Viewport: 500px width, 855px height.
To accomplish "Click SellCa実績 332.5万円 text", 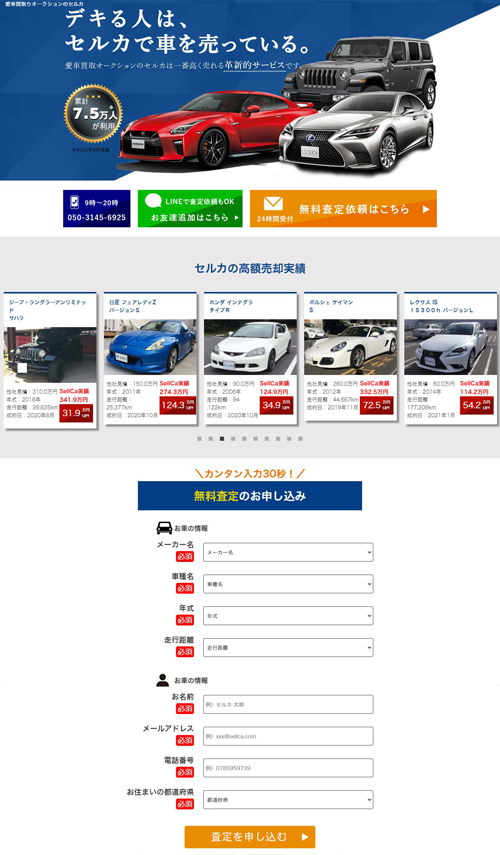I will pyautogui.click(x=375, y=388).
